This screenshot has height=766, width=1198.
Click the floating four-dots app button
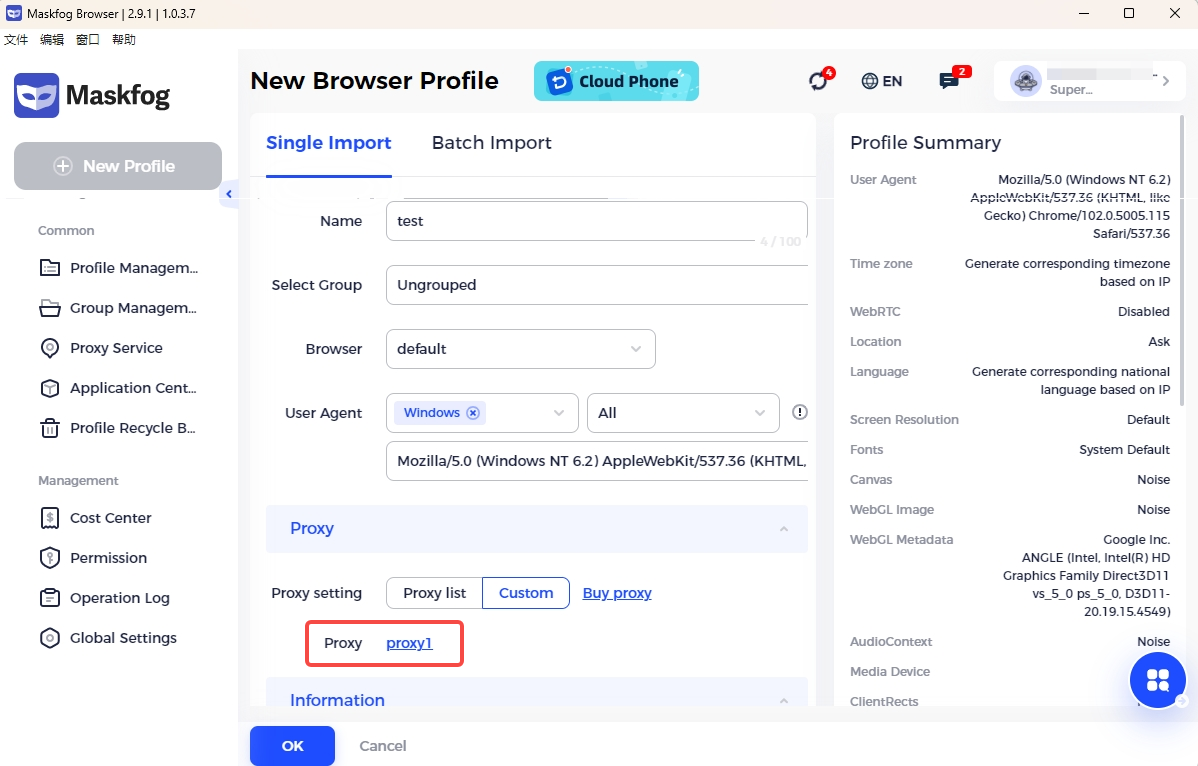(x=1158, y=680)
